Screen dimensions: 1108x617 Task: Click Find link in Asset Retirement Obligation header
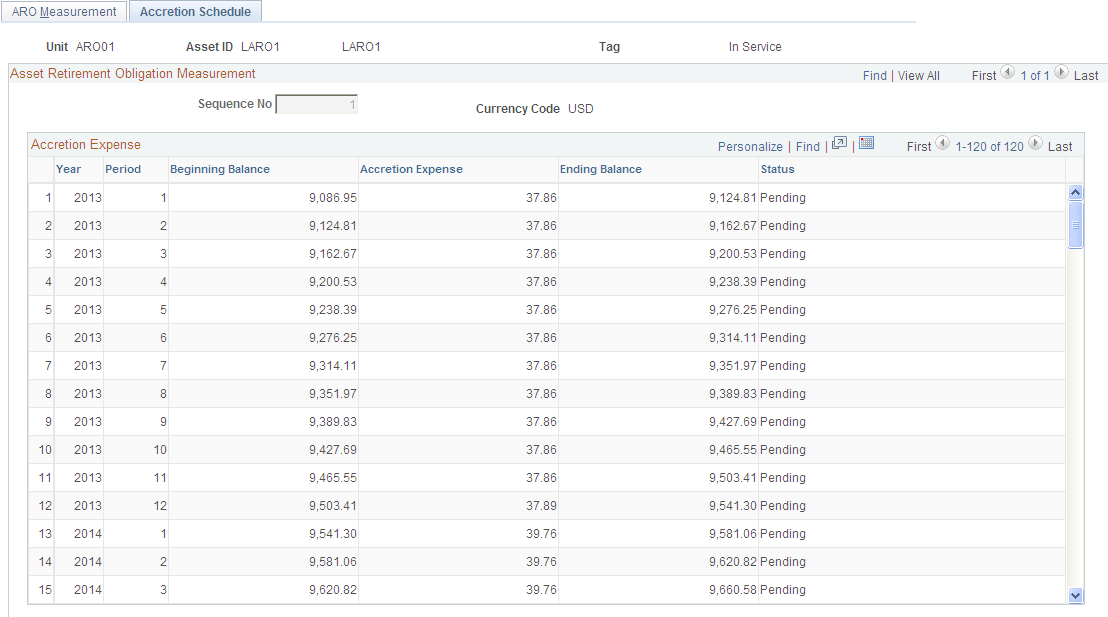[x=874, y=76]
